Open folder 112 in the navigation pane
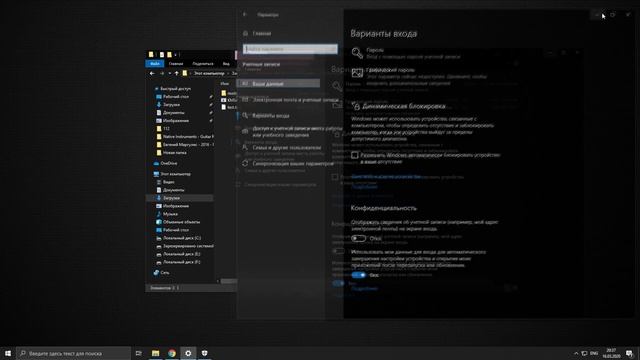This screenshot has height=360, width=640. tap(166, 129)
